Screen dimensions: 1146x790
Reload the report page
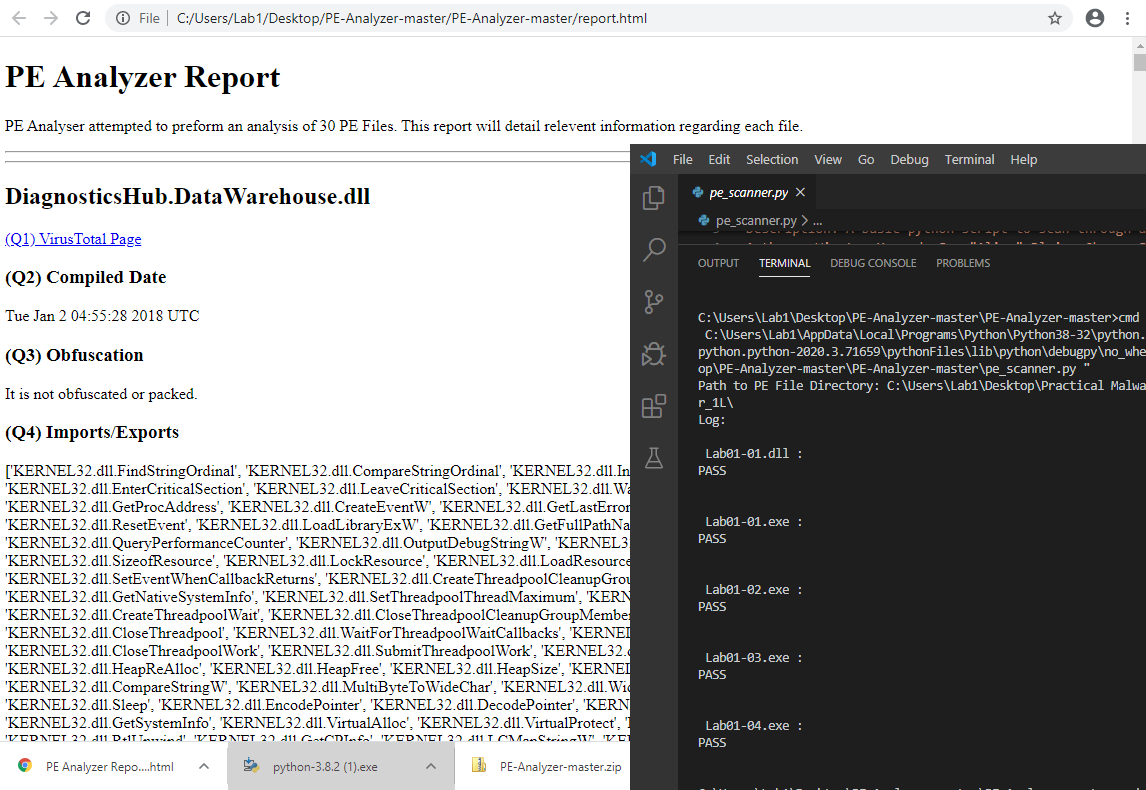pos(83,18)
